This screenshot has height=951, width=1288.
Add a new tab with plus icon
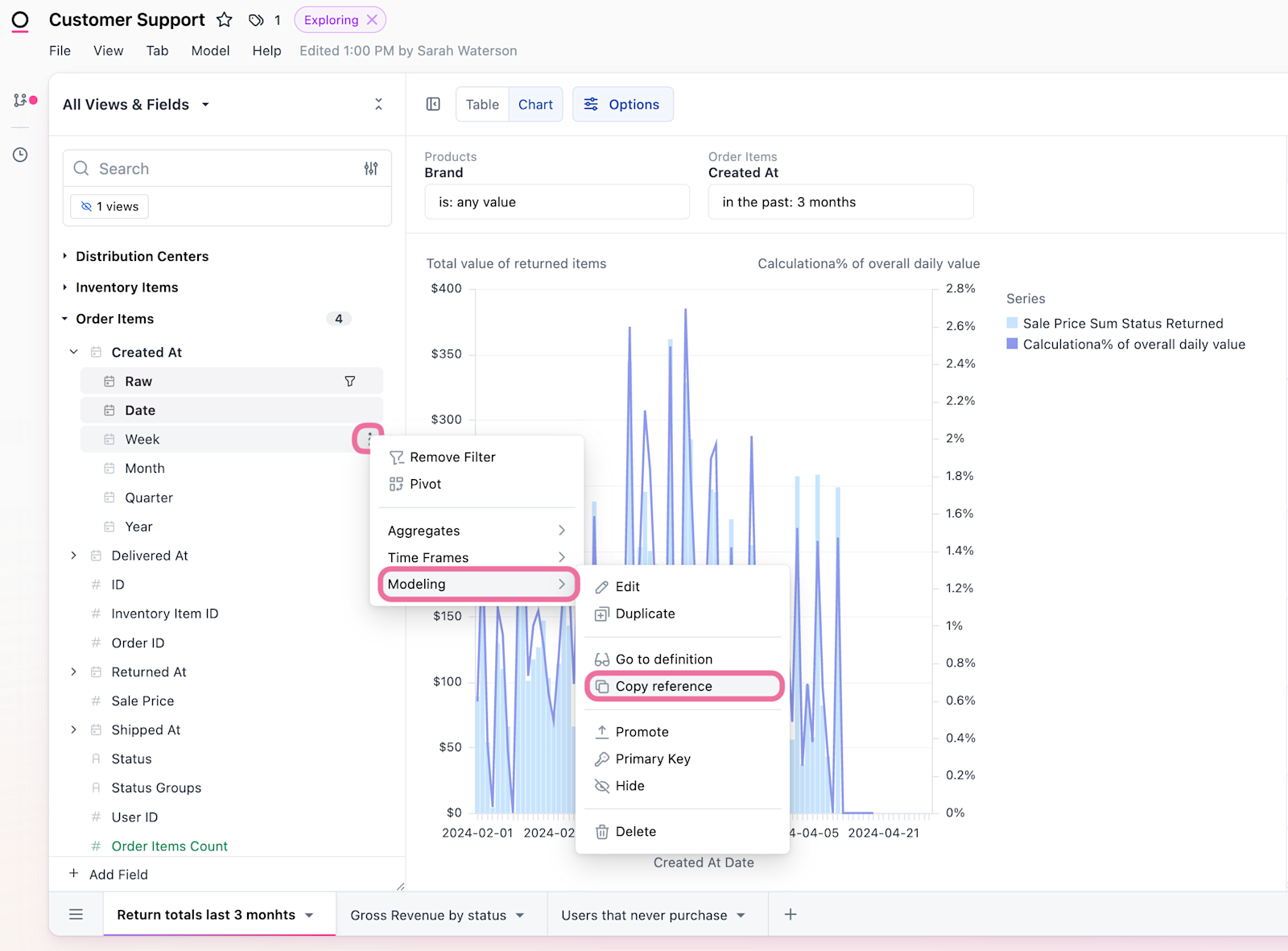[791, 915]
